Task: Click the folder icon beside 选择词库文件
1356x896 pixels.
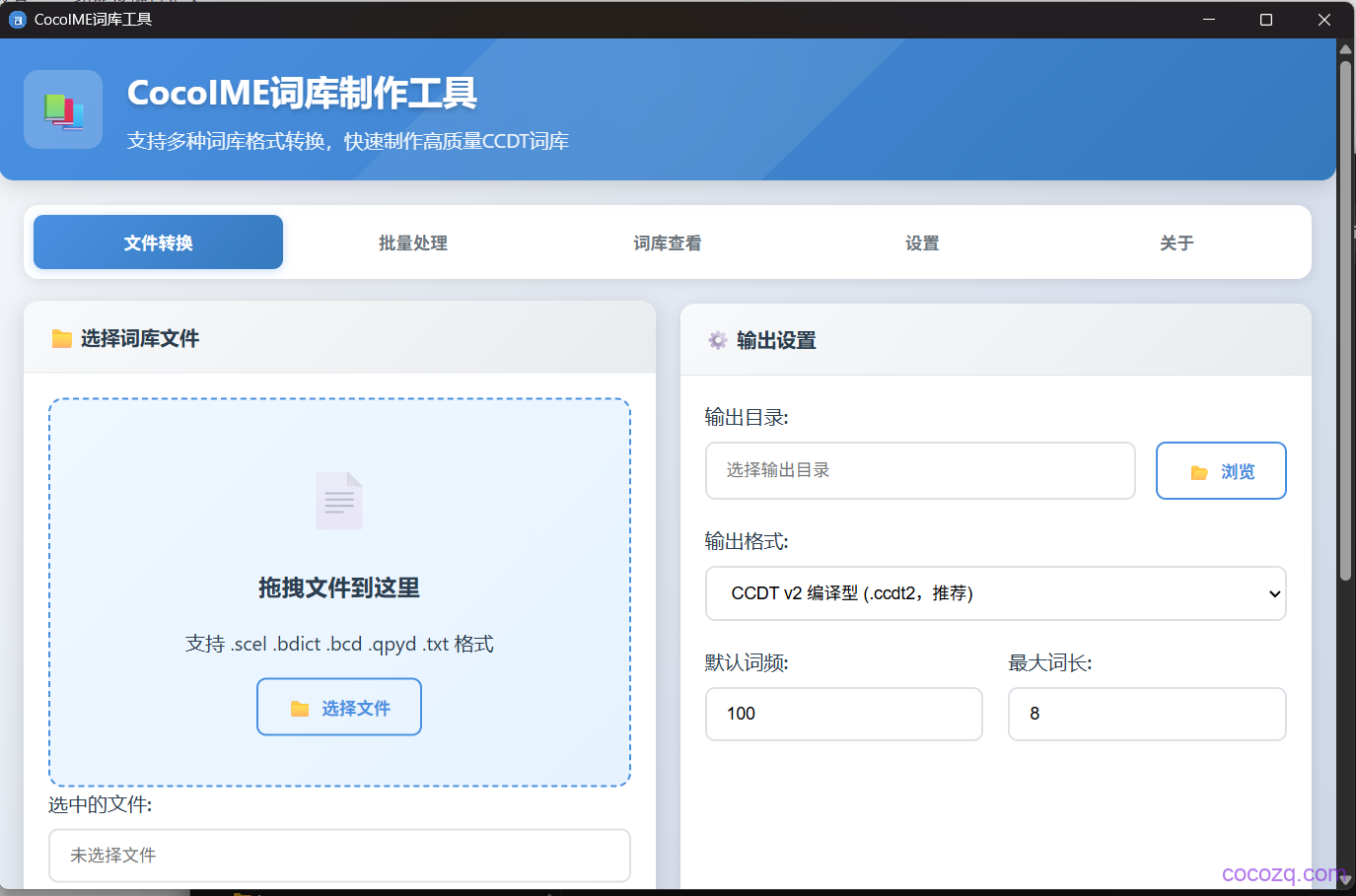Action: pos(62,339)
